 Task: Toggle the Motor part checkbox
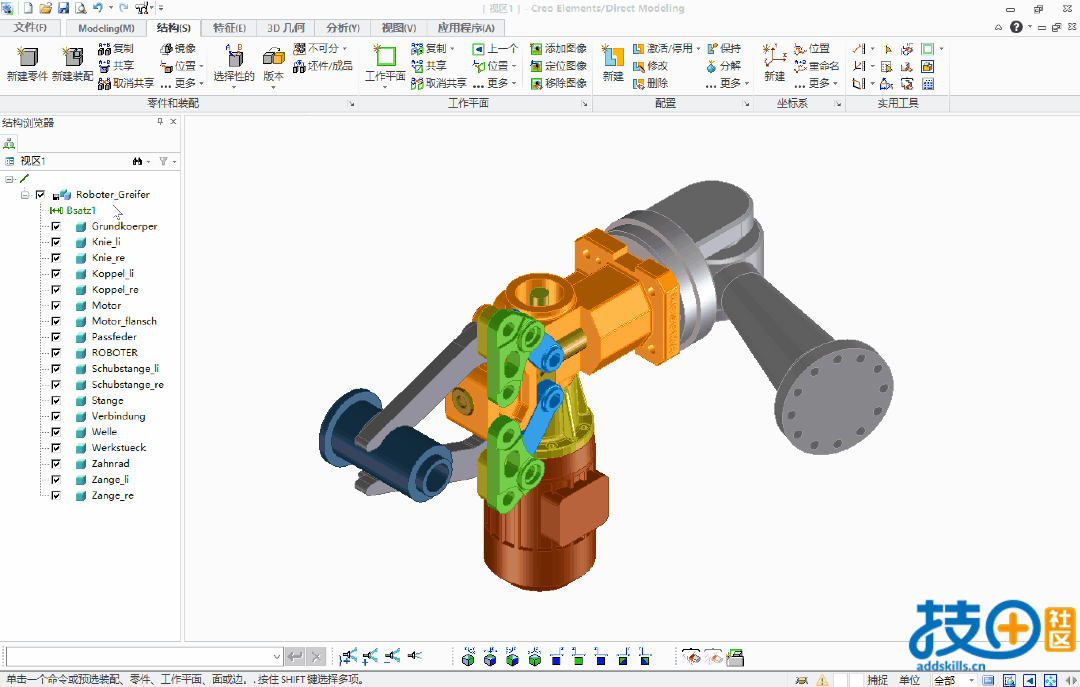pyautogui.click(x=56, y=306)
